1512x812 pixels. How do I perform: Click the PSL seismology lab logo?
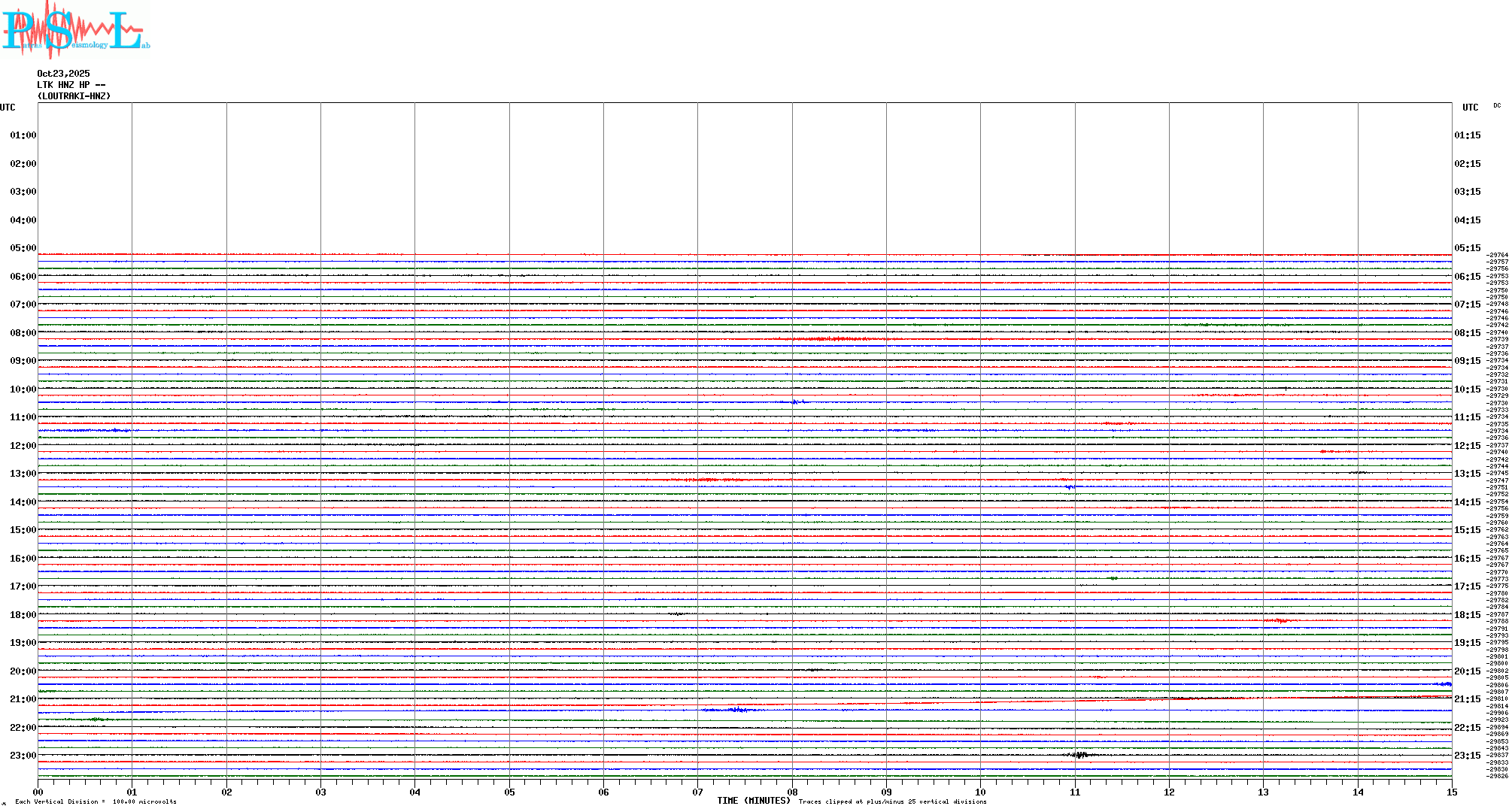click(75, 29)
